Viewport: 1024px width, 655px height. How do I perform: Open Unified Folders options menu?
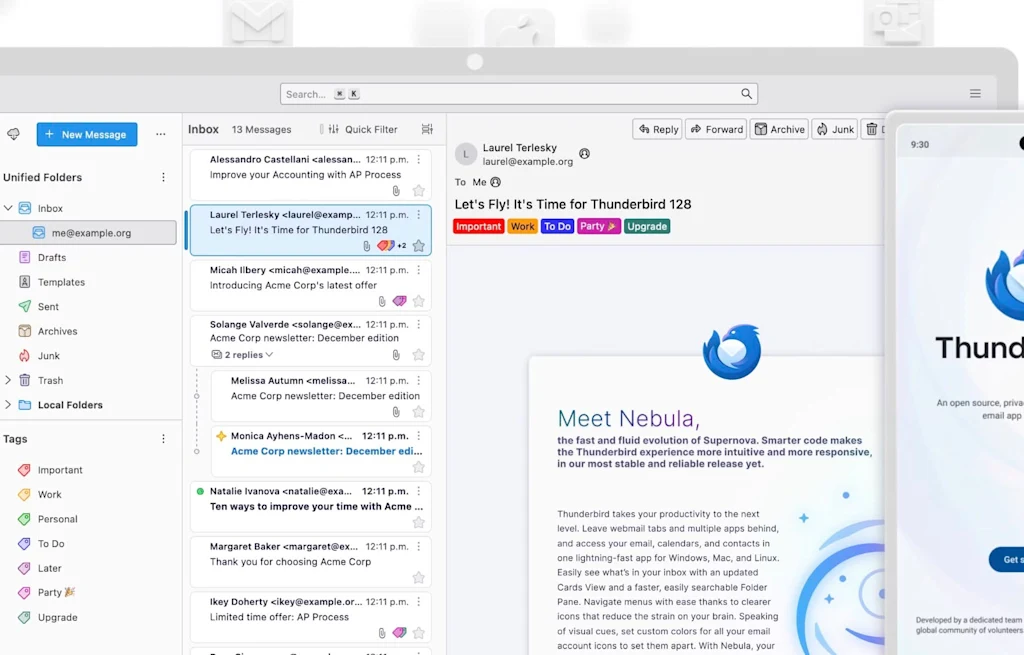[163, 177]
